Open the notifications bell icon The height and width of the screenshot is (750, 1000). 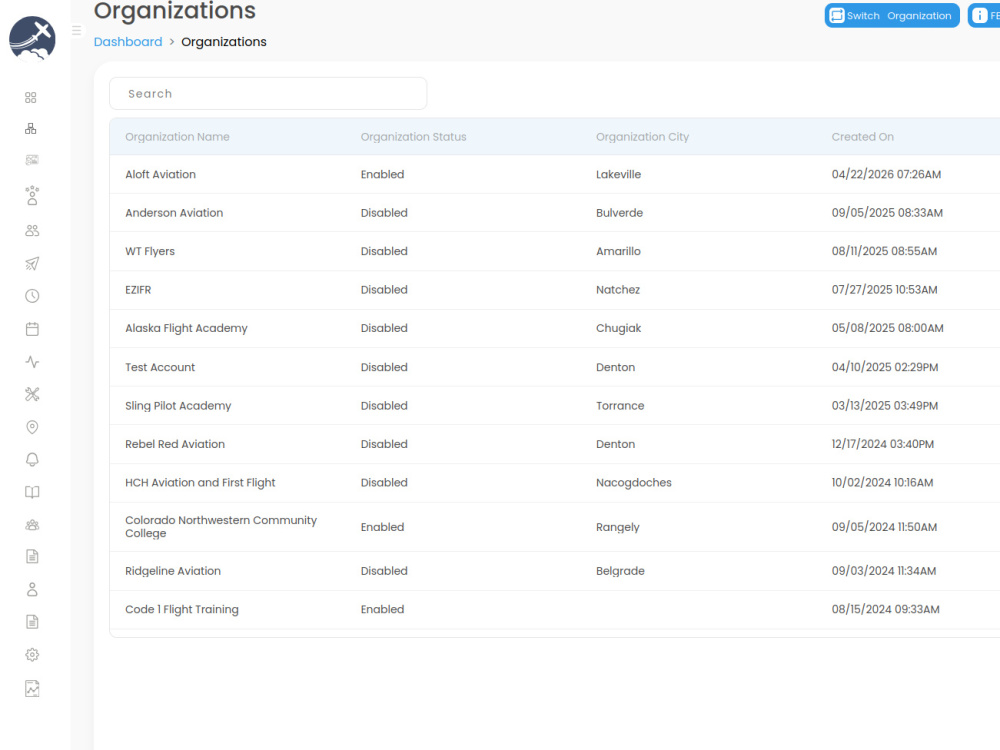[32, 460]
